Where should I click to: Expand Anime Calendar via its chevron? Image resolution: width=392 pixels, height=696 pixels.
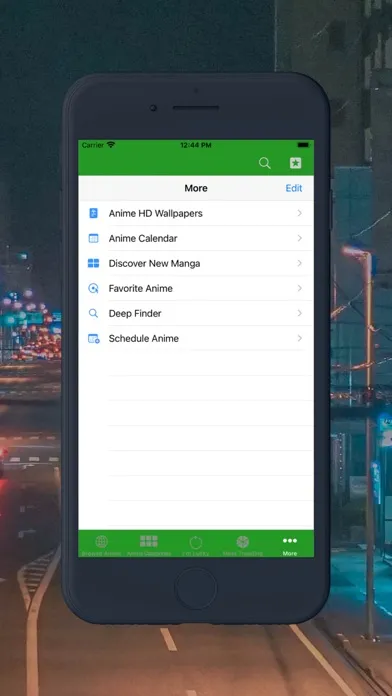300,238
